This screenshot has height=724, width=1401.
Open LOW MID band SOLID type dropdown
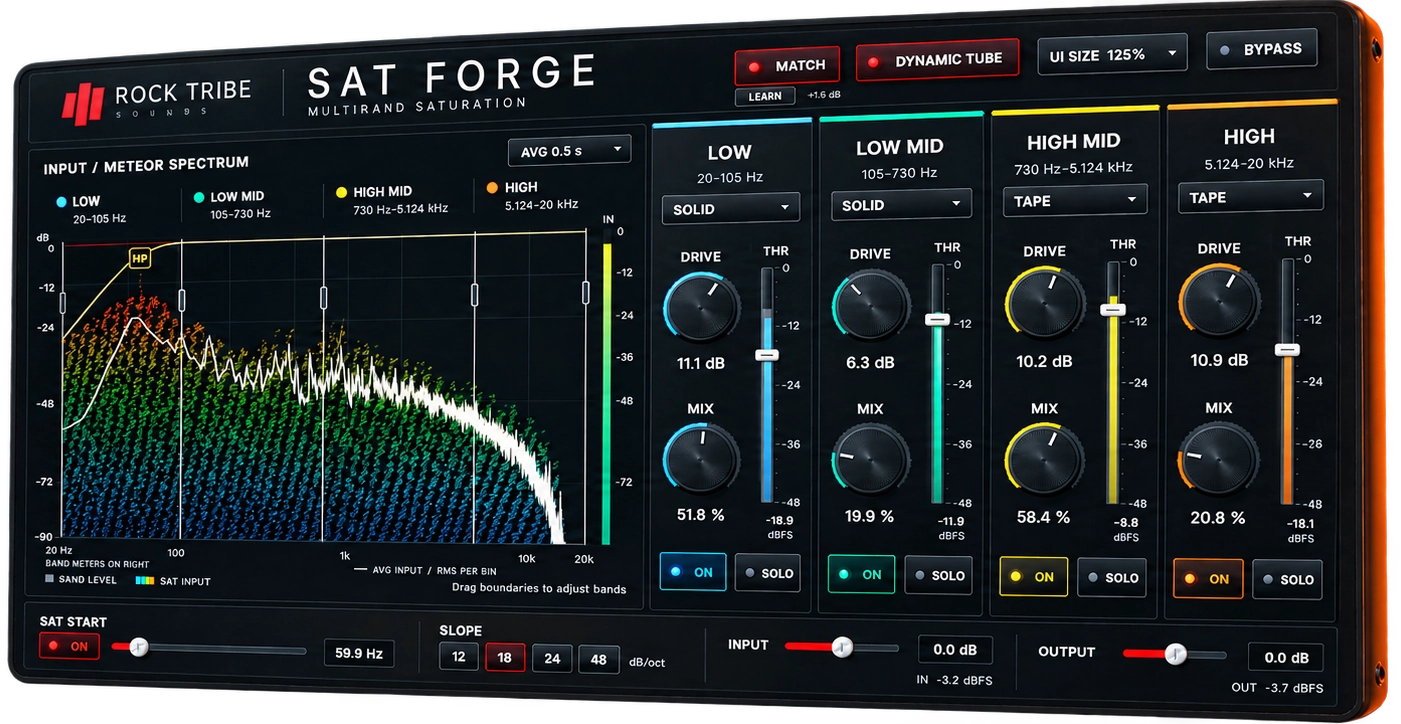point(901,204)
